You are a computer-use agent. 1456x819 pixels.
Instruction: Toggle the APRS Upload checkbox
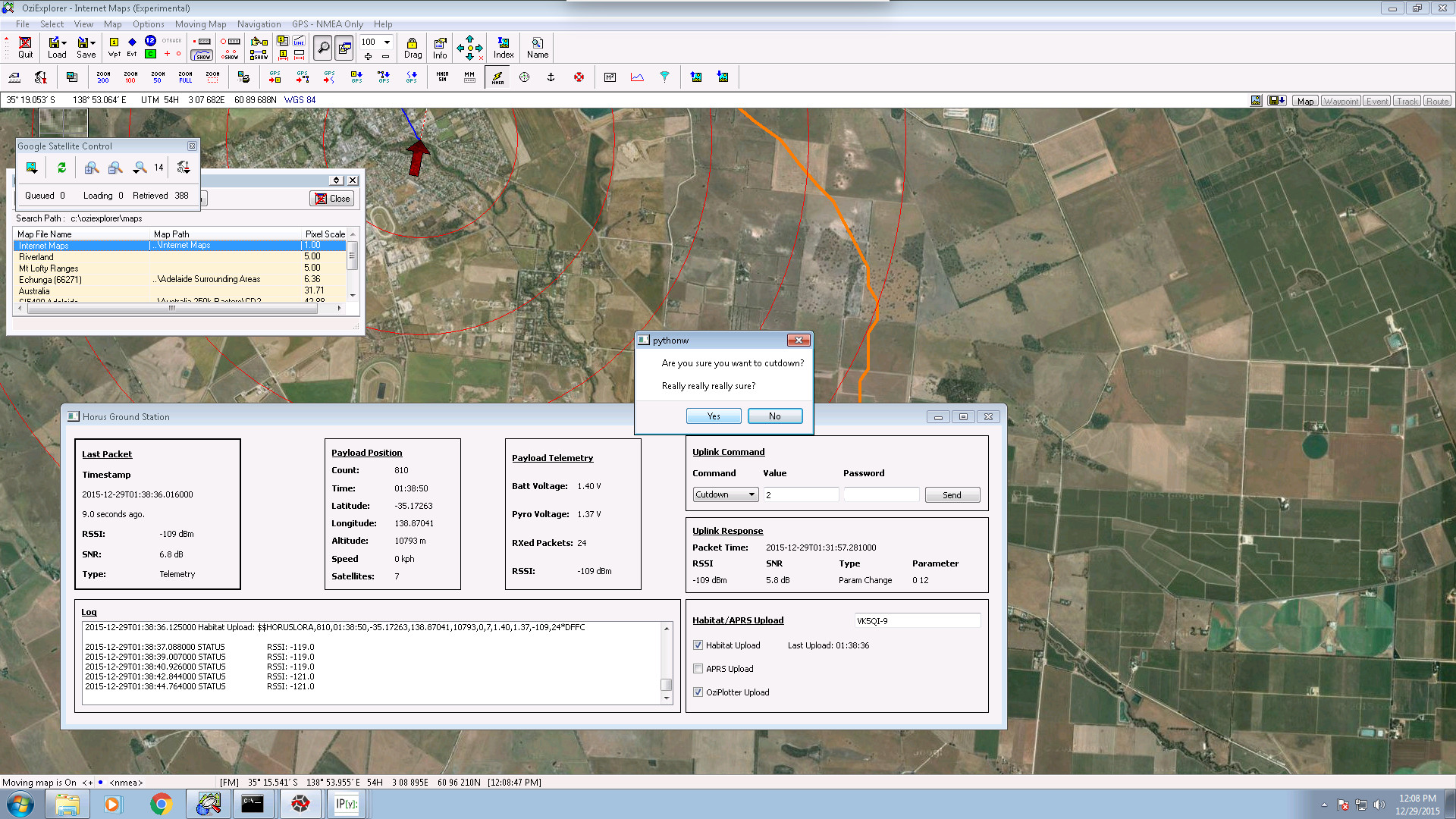[698, 669]
